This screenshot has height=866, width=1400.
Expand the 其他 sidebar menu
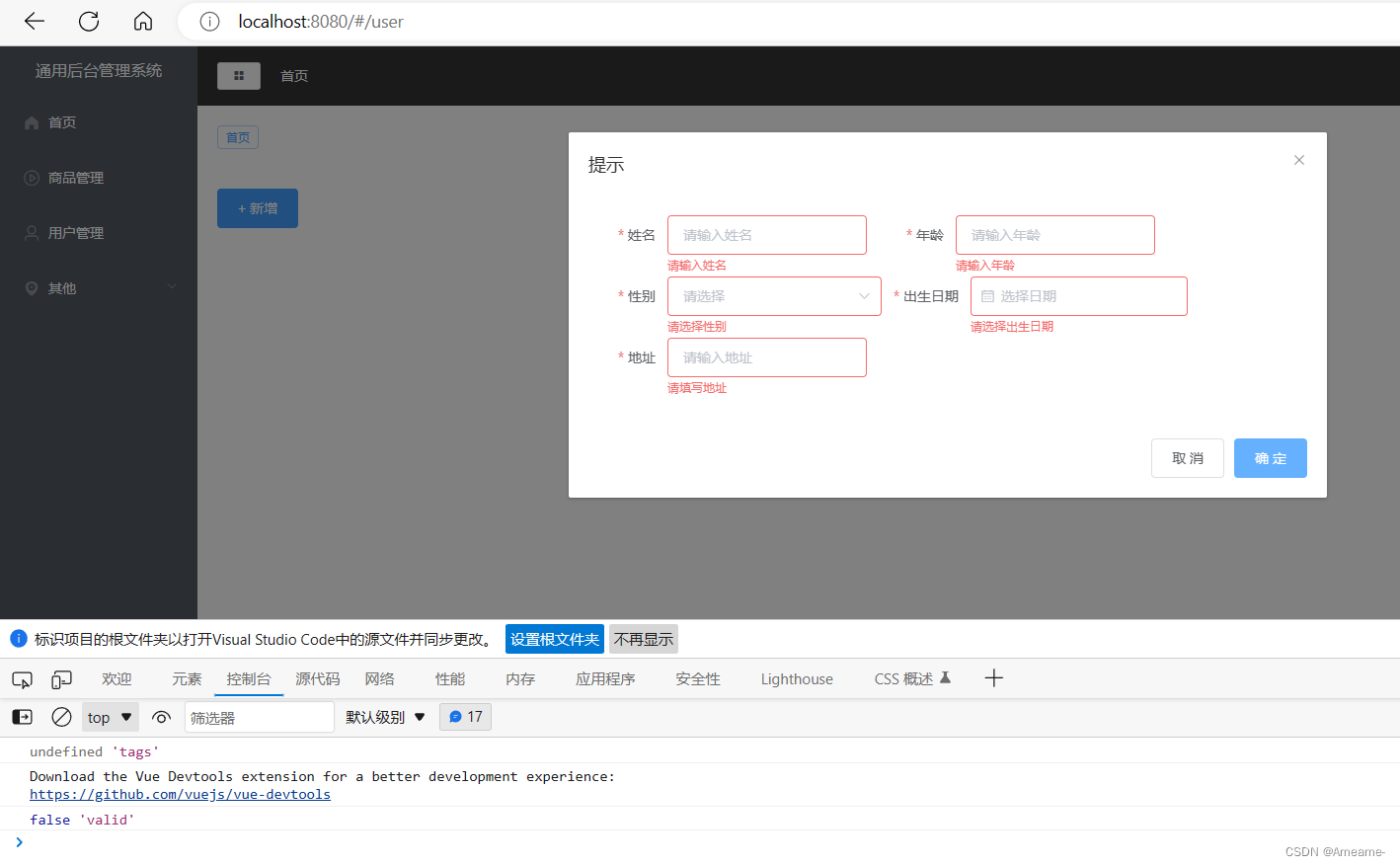pyautogui.click(x=99, y=287)
